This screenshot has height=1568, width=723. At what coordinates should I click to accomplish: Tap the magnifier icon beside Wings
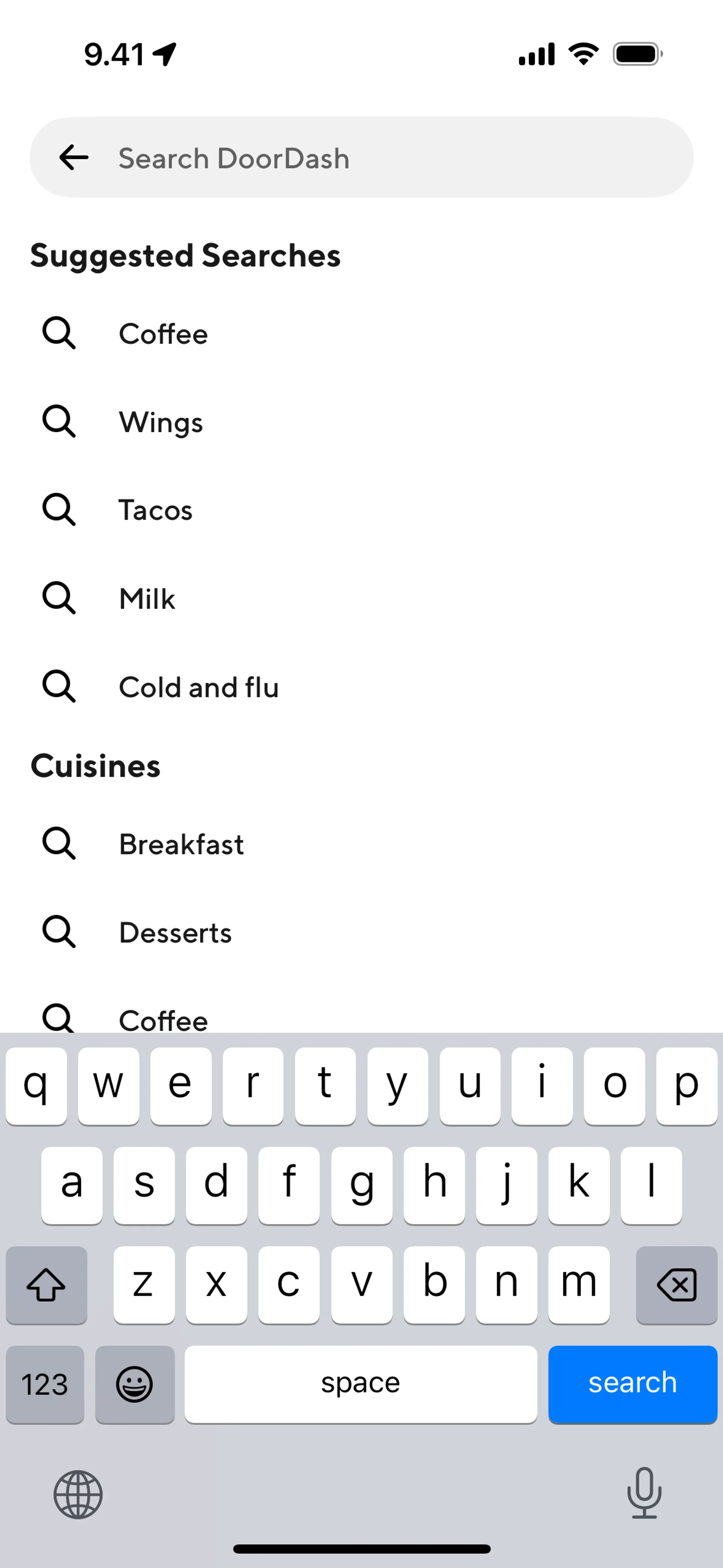[59, 421]
